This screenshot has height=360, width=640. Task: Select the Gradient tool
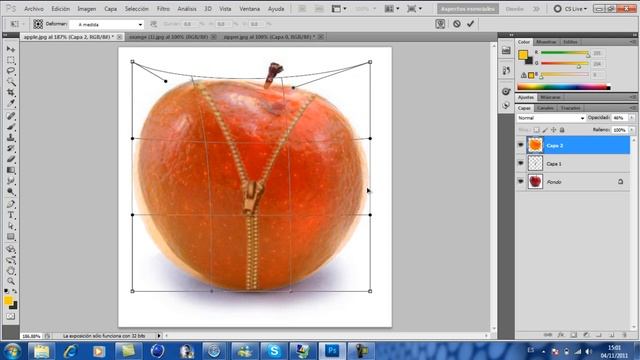pyautogui.click(x=11, y=170)
